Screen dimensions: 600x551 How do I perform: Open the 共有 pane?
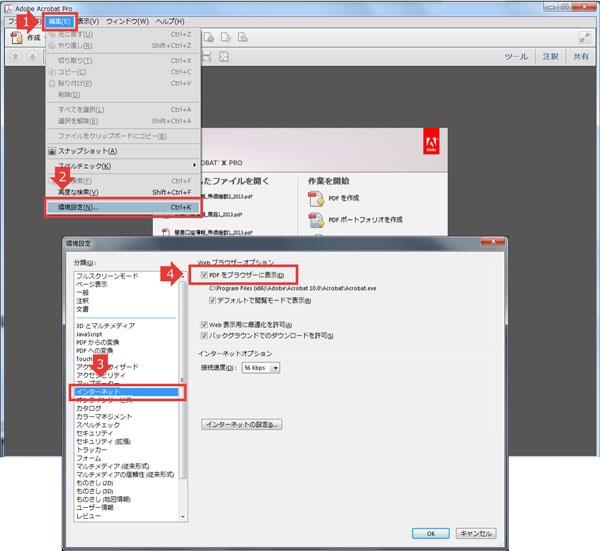pyautogui.click(x=581, y=57)
